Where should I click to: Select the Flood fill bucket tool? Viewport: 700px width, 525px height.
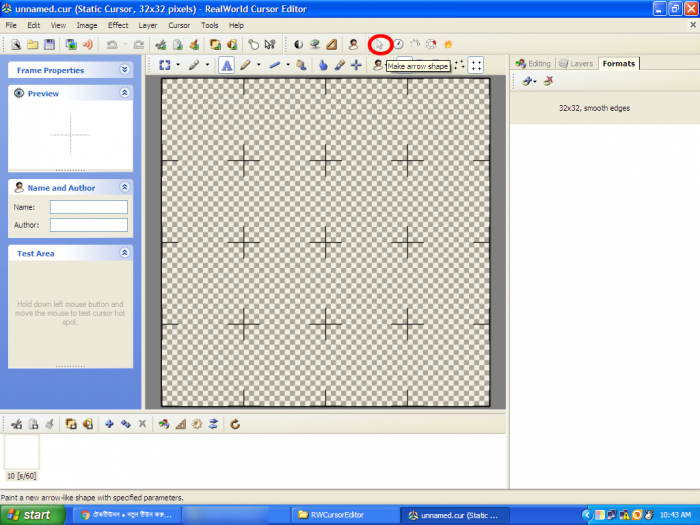click(x=301, y=65)
